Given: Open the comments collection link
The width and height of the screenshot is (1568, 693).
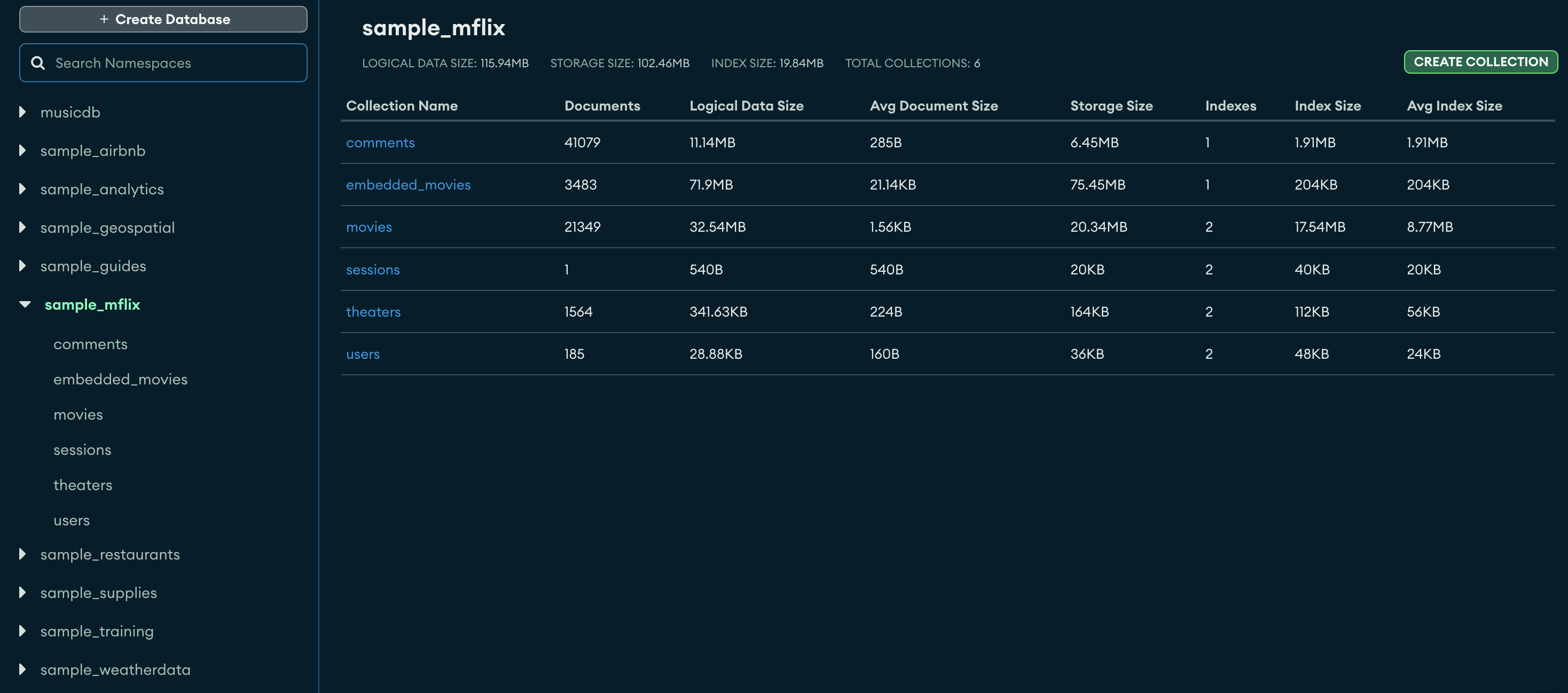Looking at the screenshot, I should [380, 143].
